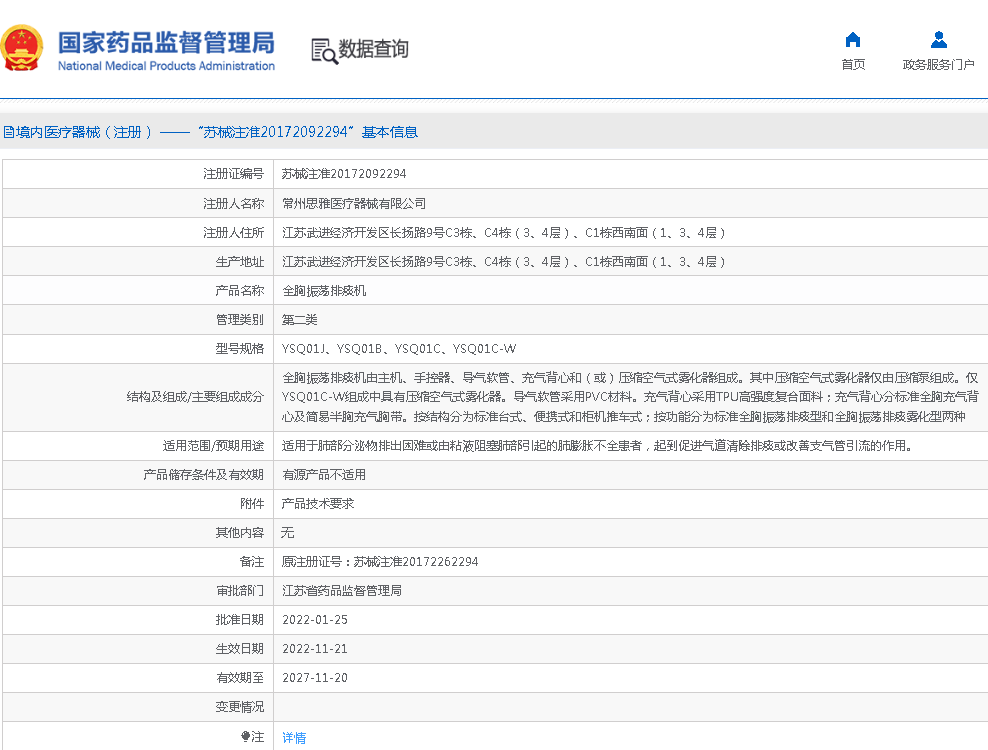Click the national emblem logo

[x=23, y=47]
